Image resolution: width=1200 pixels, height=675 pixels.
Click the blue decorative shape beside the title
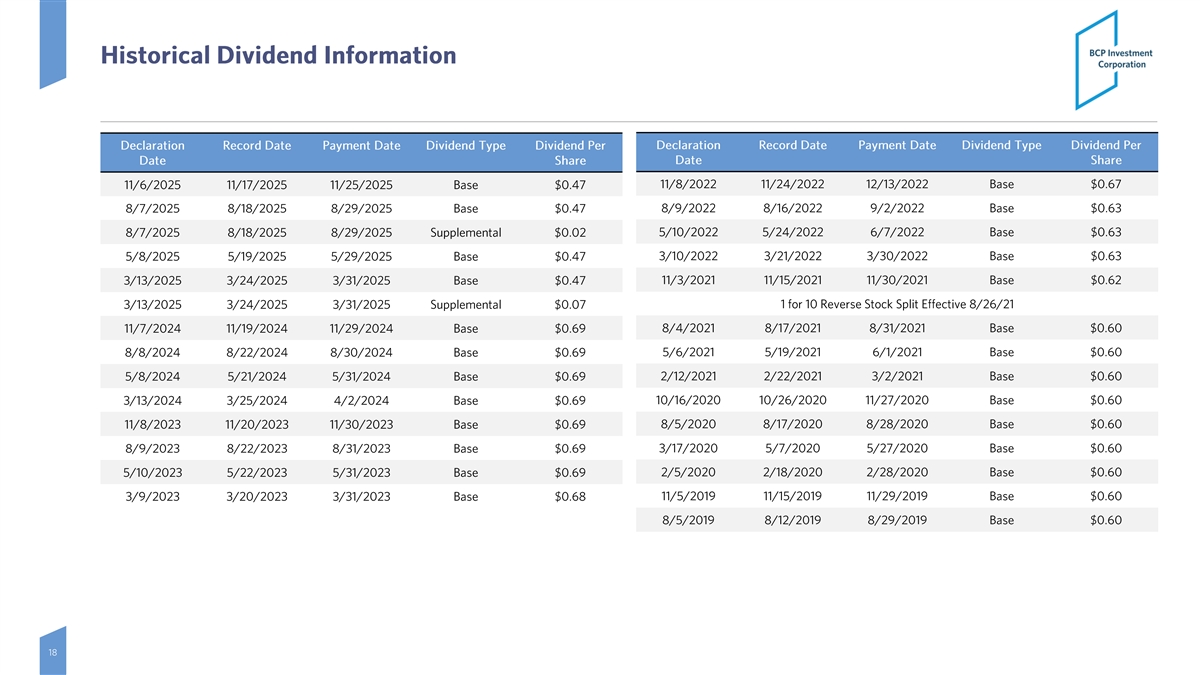tap(52, 44)
